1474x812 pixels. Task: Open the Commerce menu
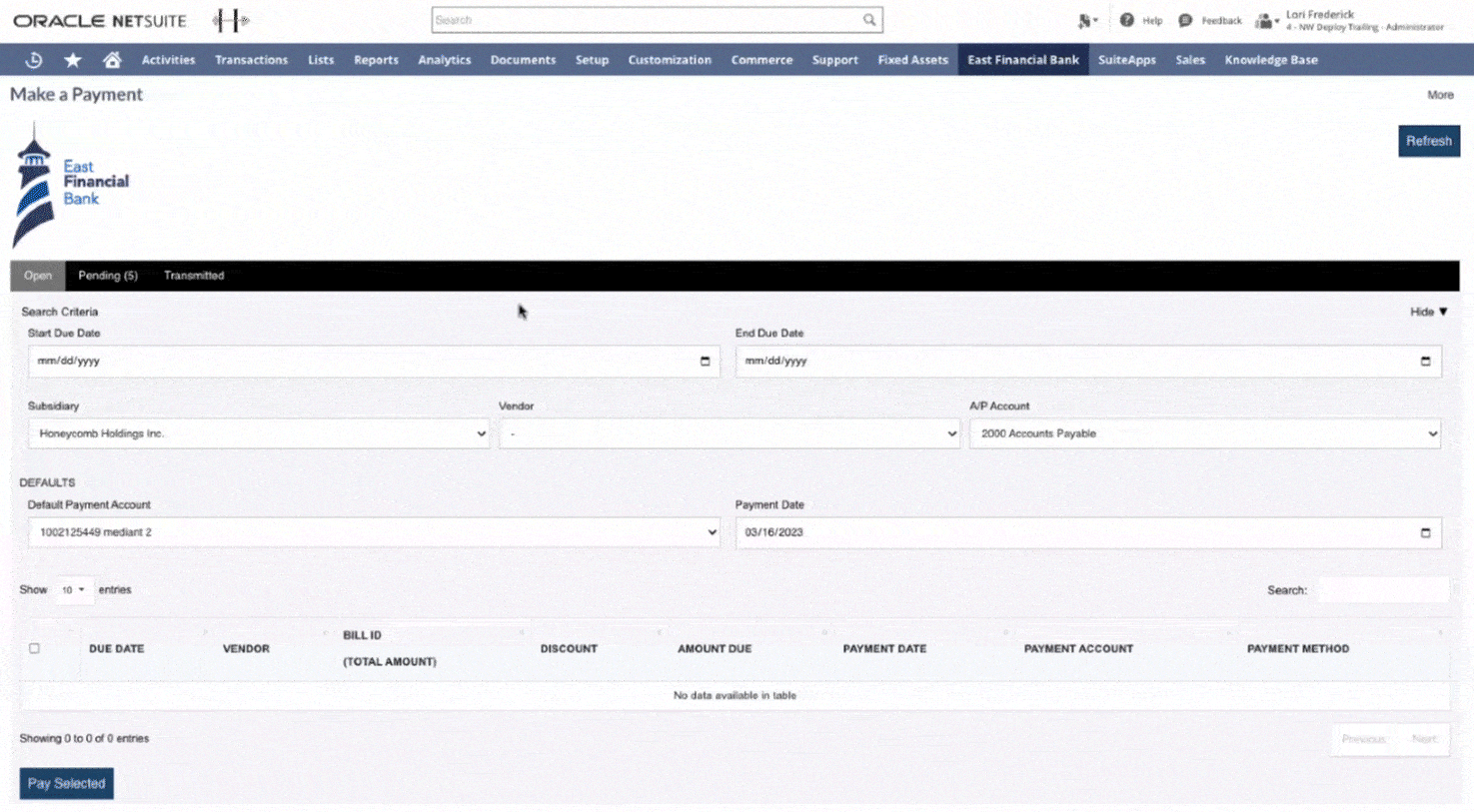pos(761,60)
